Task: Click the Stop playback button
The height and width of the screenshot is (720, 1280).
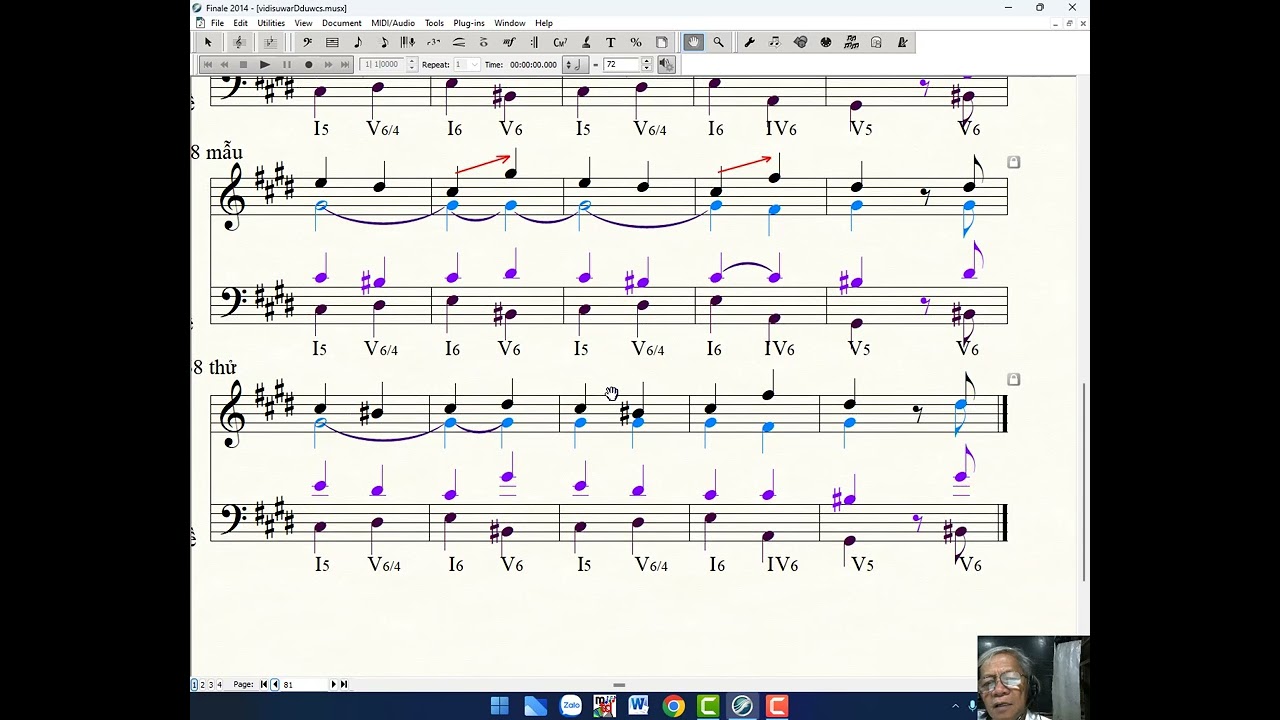Action: click(x=243, y=64)
